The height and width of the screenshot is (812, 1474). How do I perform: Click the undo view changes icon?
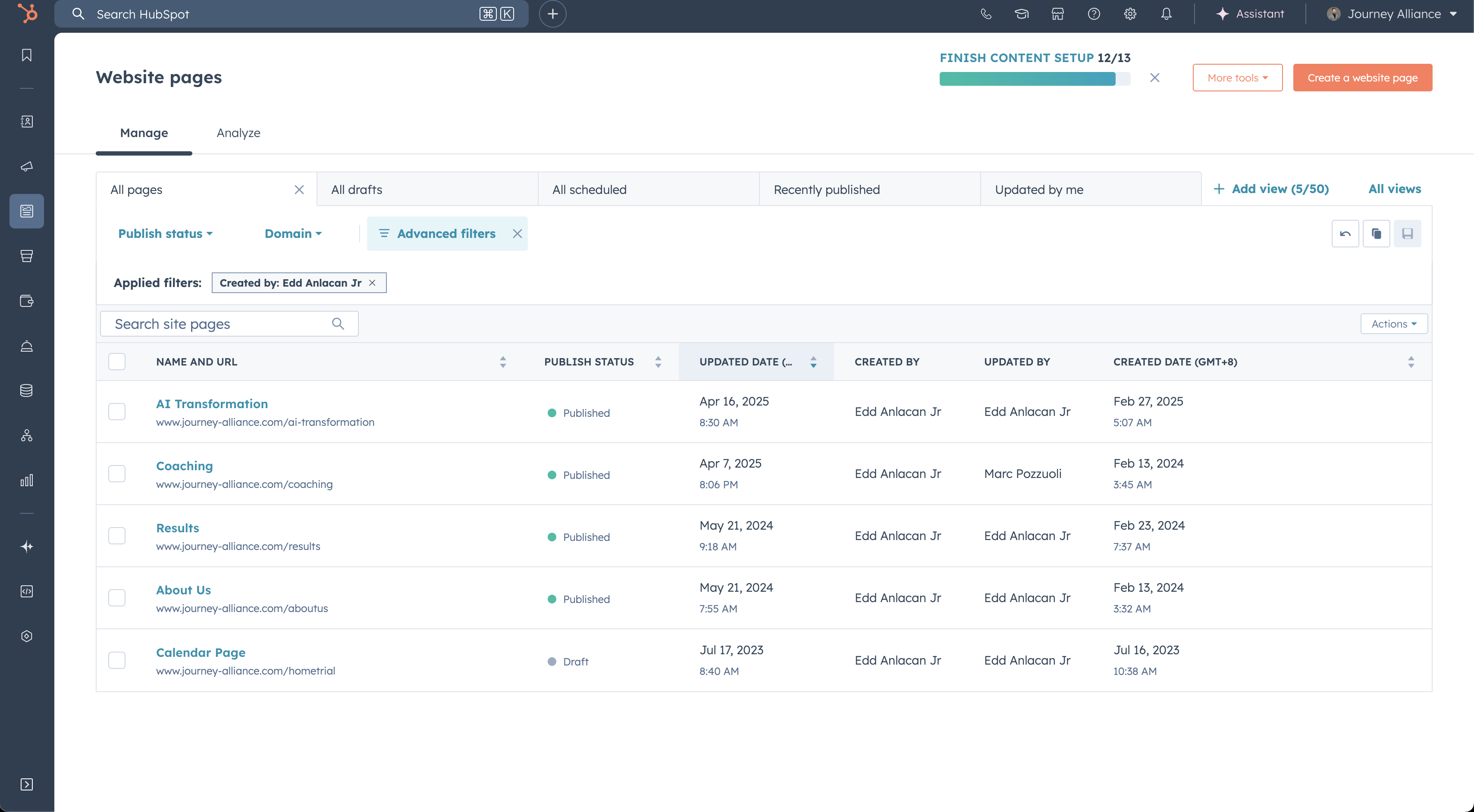pyautogui.click(x=1345, y=233)
